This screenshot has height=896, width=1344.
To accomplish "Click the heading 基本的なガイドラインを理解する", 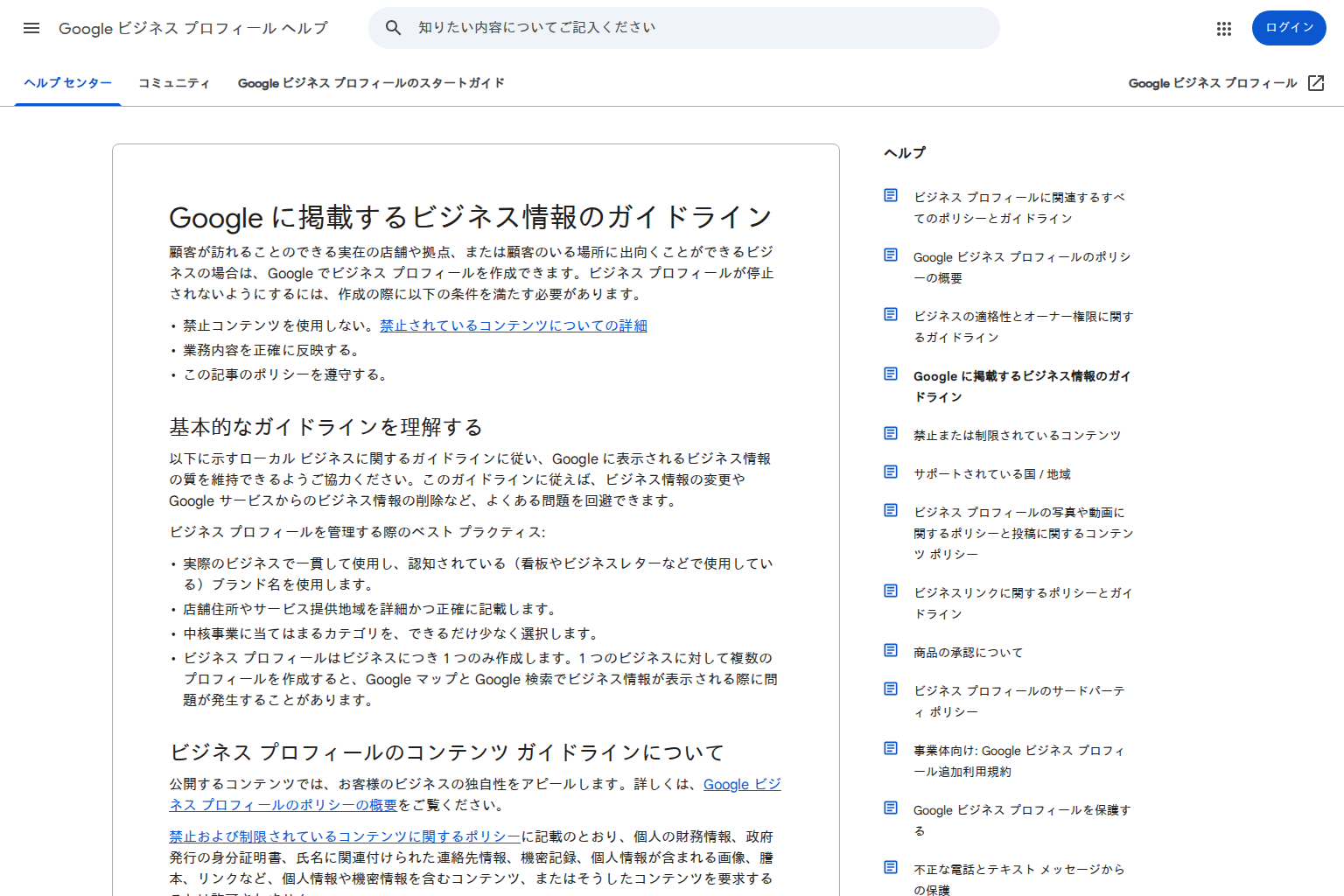I will click(326, 426).
